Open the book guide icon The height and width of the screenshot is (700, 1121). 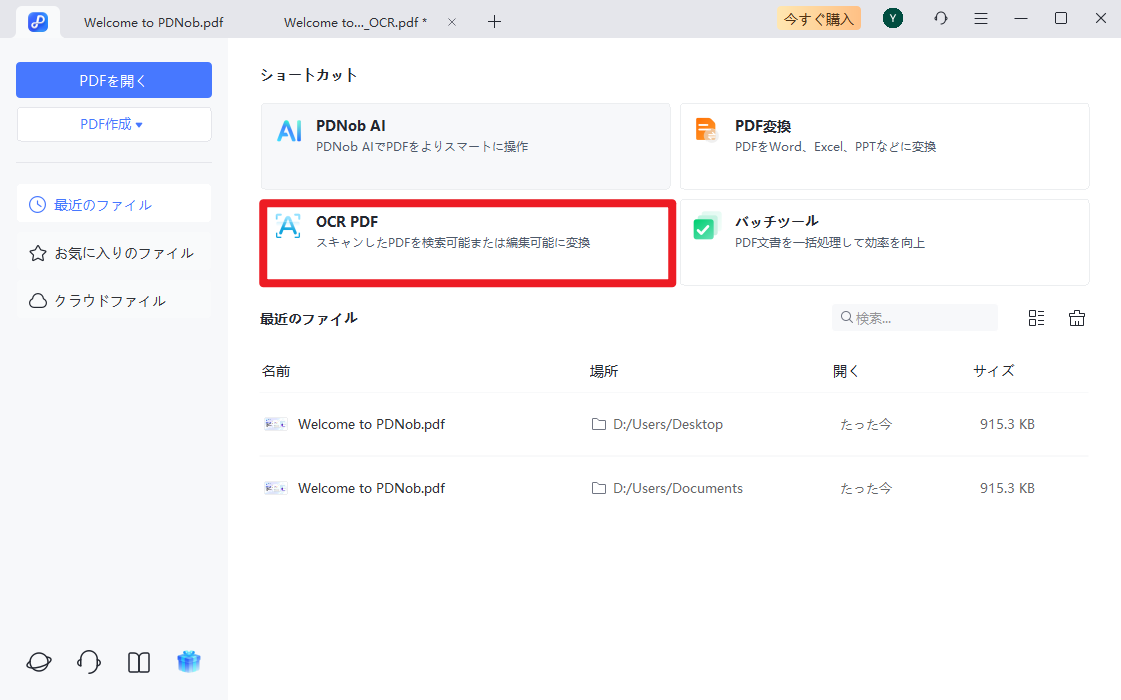[139, 662]
